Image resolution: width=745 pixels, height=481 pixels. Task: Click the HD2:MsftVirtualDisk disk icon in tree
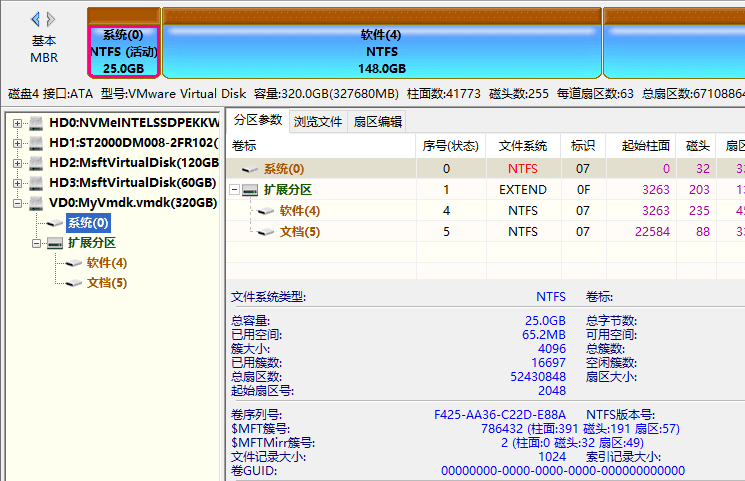[35, 162]
